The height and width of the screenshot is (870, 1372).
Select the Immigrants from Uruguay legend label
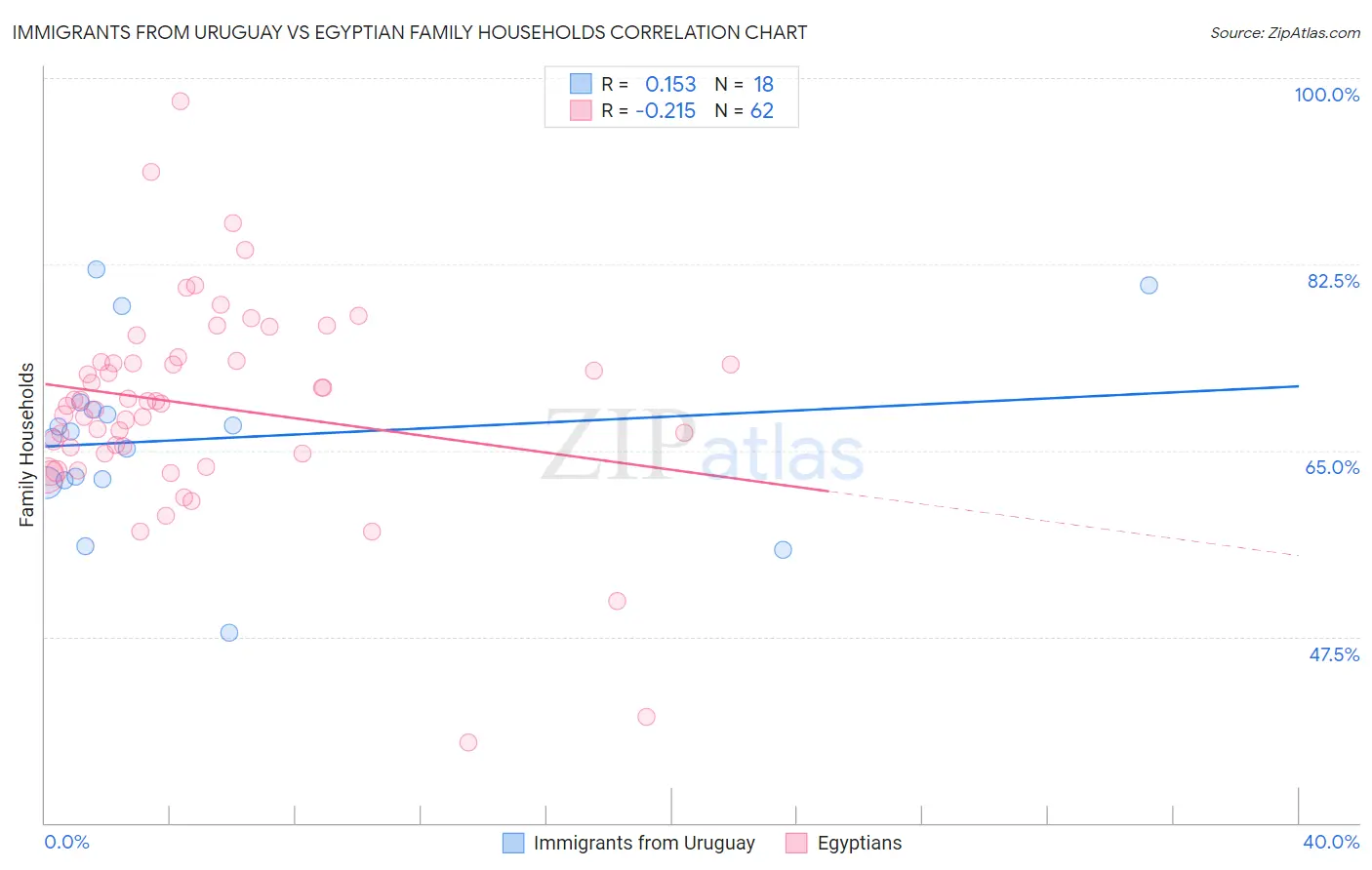point(644,843)
